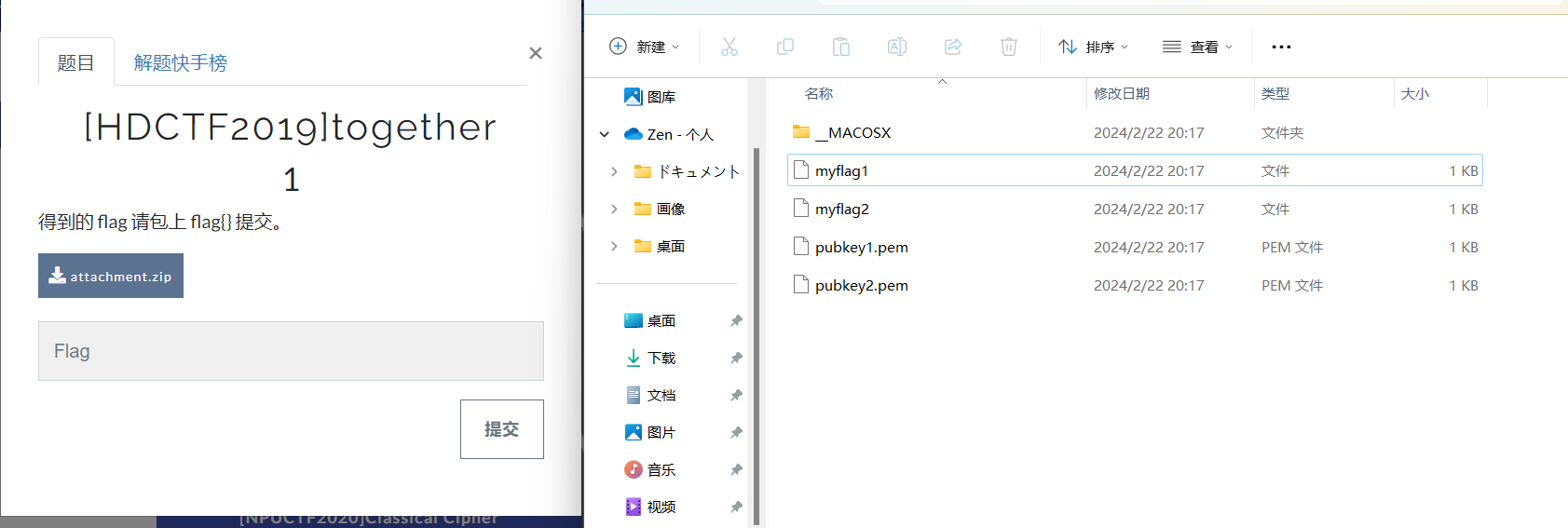Click the Flag input field
This screenshot has height=528, width=1568.
[x=291, y=351]
